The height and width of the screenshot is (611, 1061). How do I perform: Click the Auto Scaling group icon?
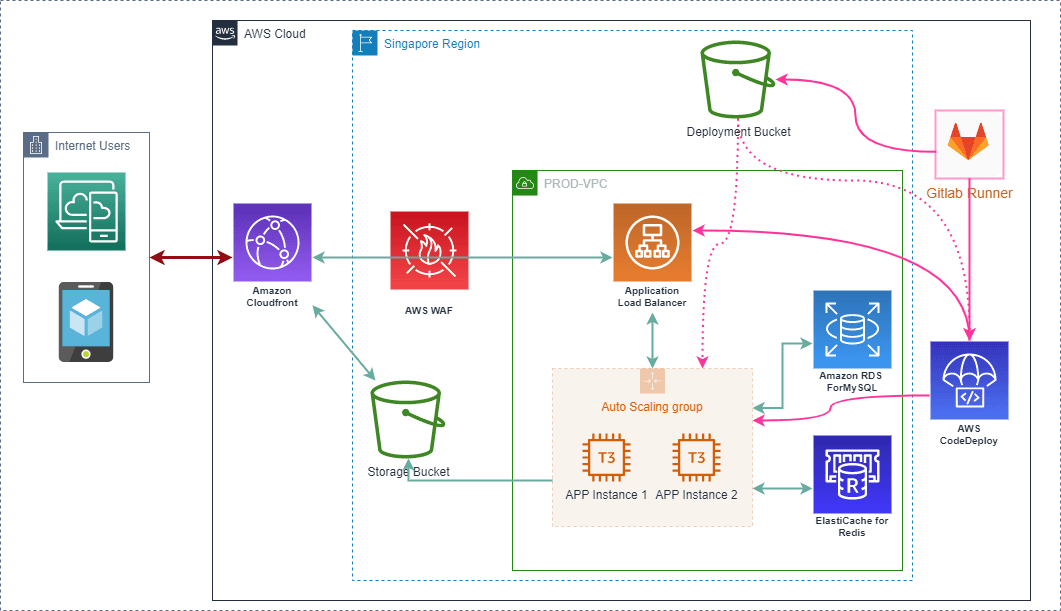652,381
